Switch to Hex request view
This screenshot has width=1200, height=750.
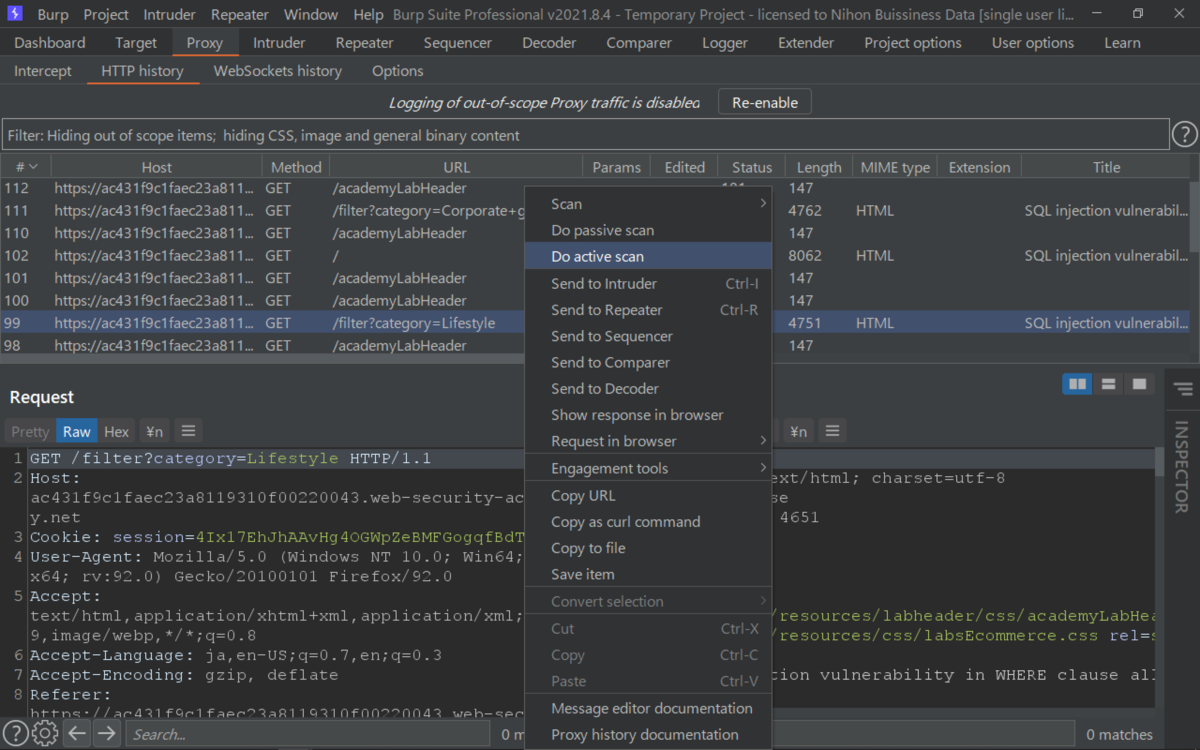click(117, 431)
